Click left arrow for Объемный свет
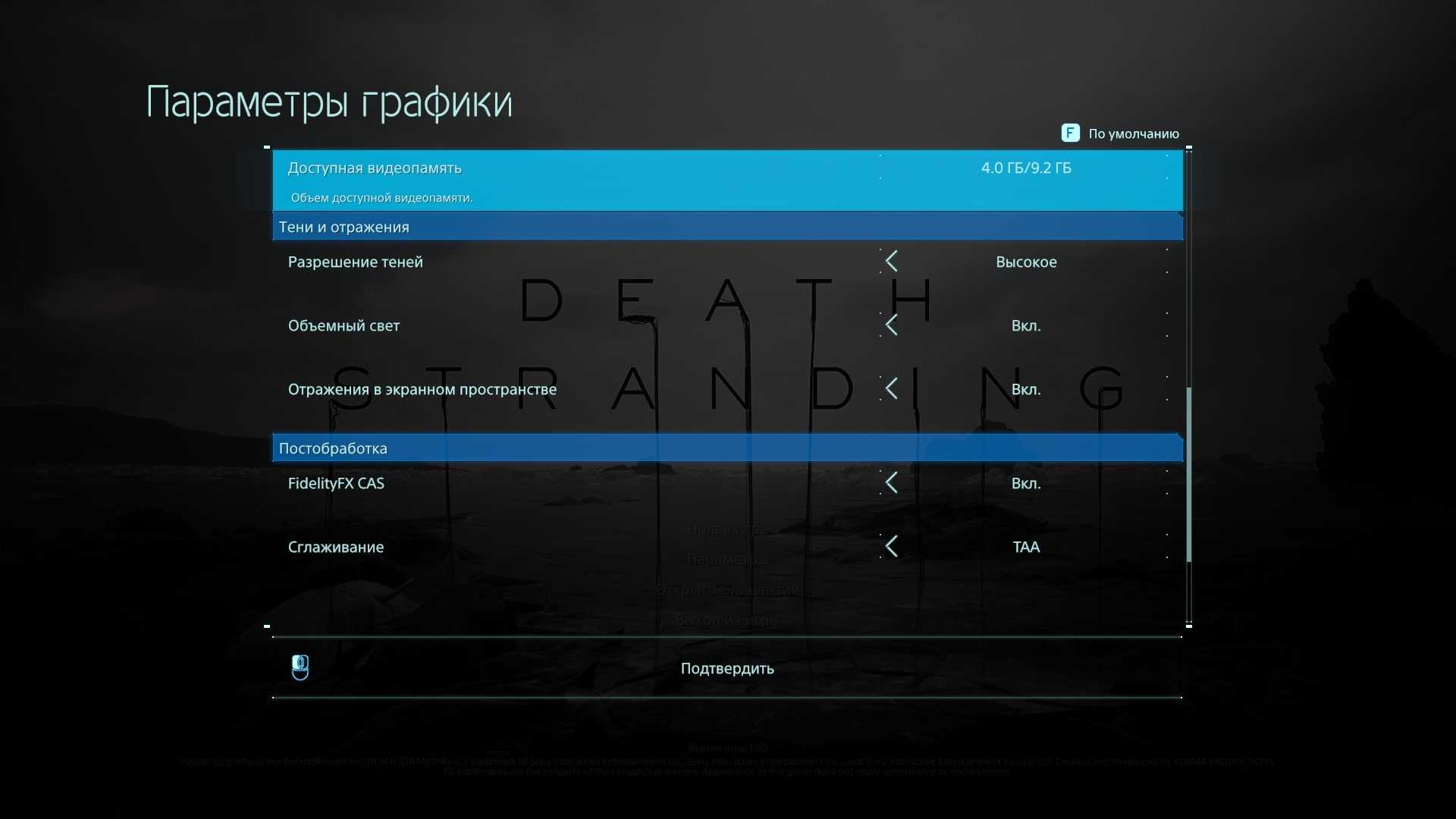The height and width of the screenshot is (819, 1456). tap(892, 325)
